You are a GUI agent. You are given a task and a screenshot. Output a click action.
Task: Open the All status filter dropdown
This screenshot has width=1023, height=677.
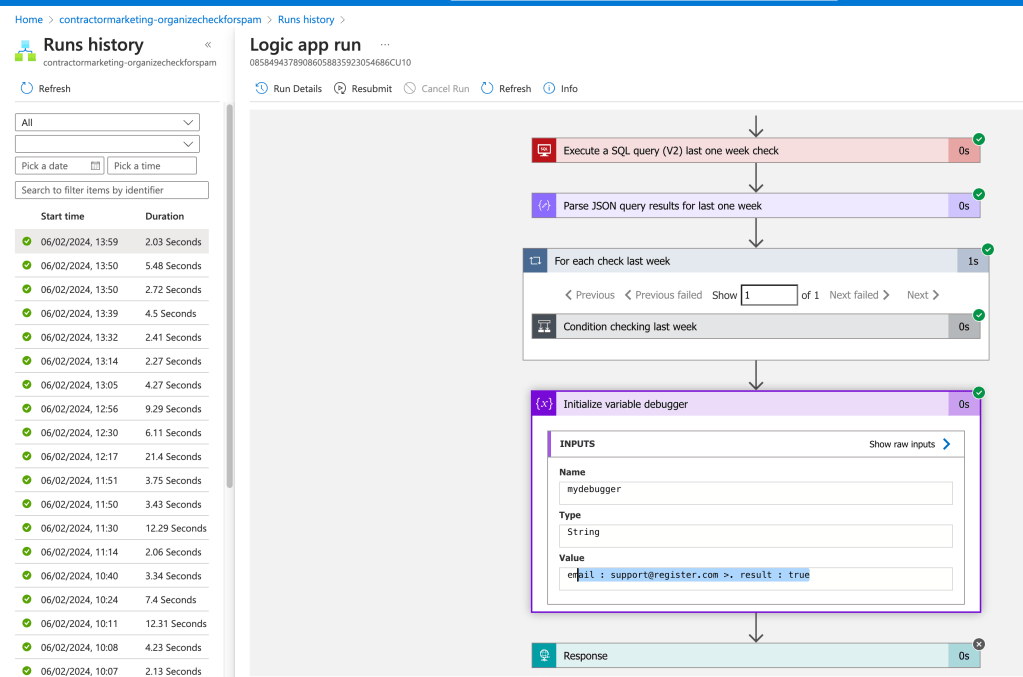coord(107,123)
